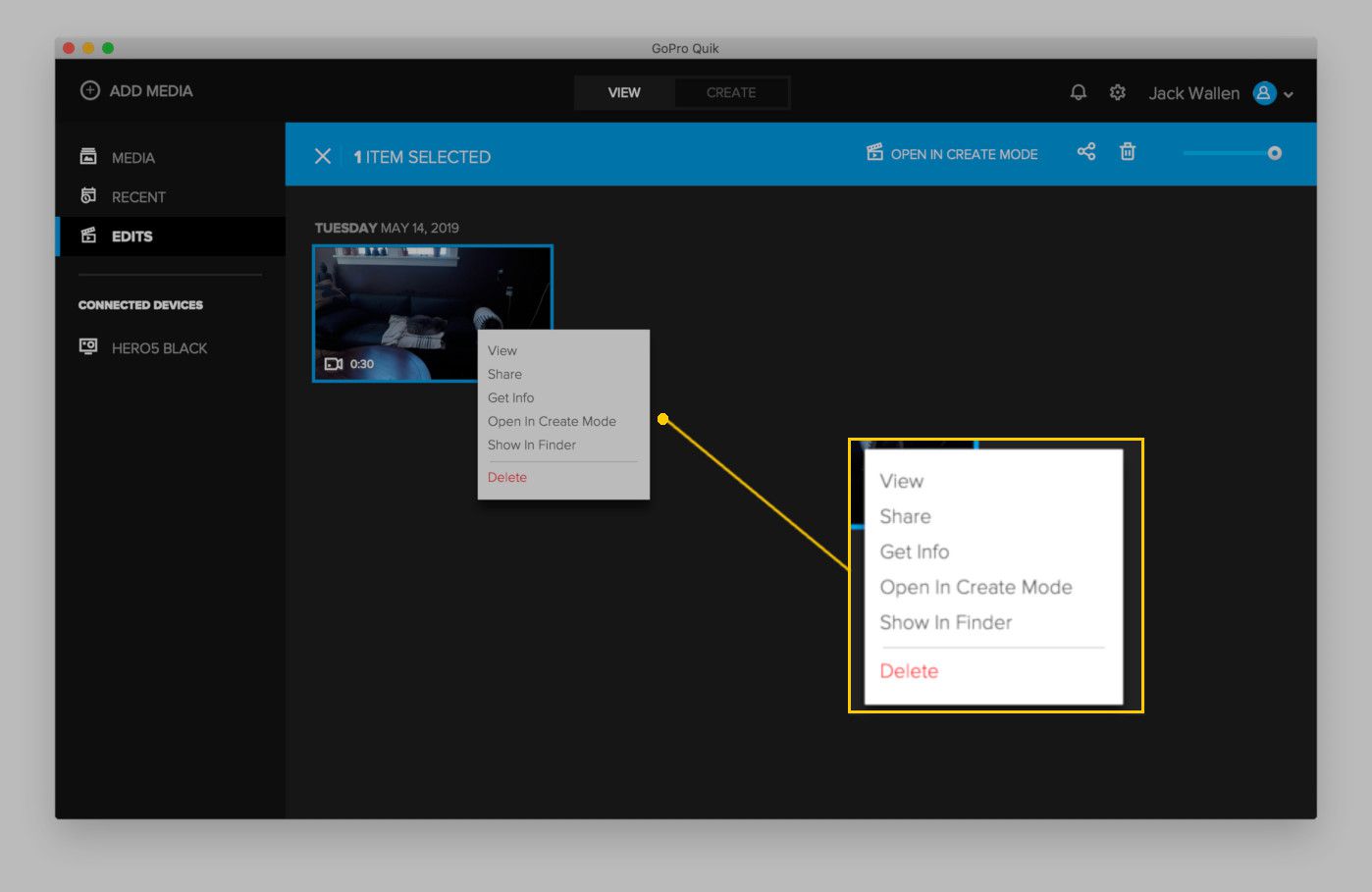Expand the account menu chevron
The width and height of the screenshot is (1372, 892).
coord(1289,95)
